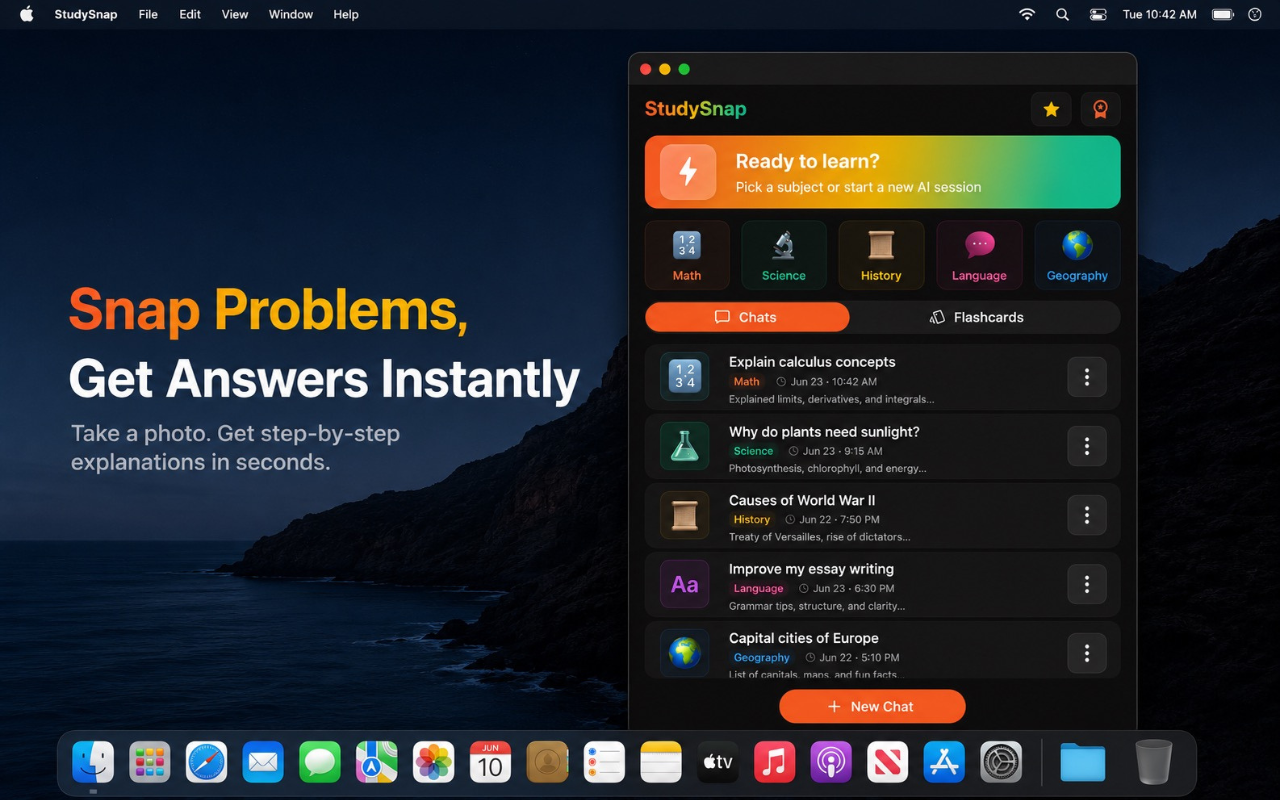Open the App Store from the Dock

pyautogui.click(x=944, y=762)
